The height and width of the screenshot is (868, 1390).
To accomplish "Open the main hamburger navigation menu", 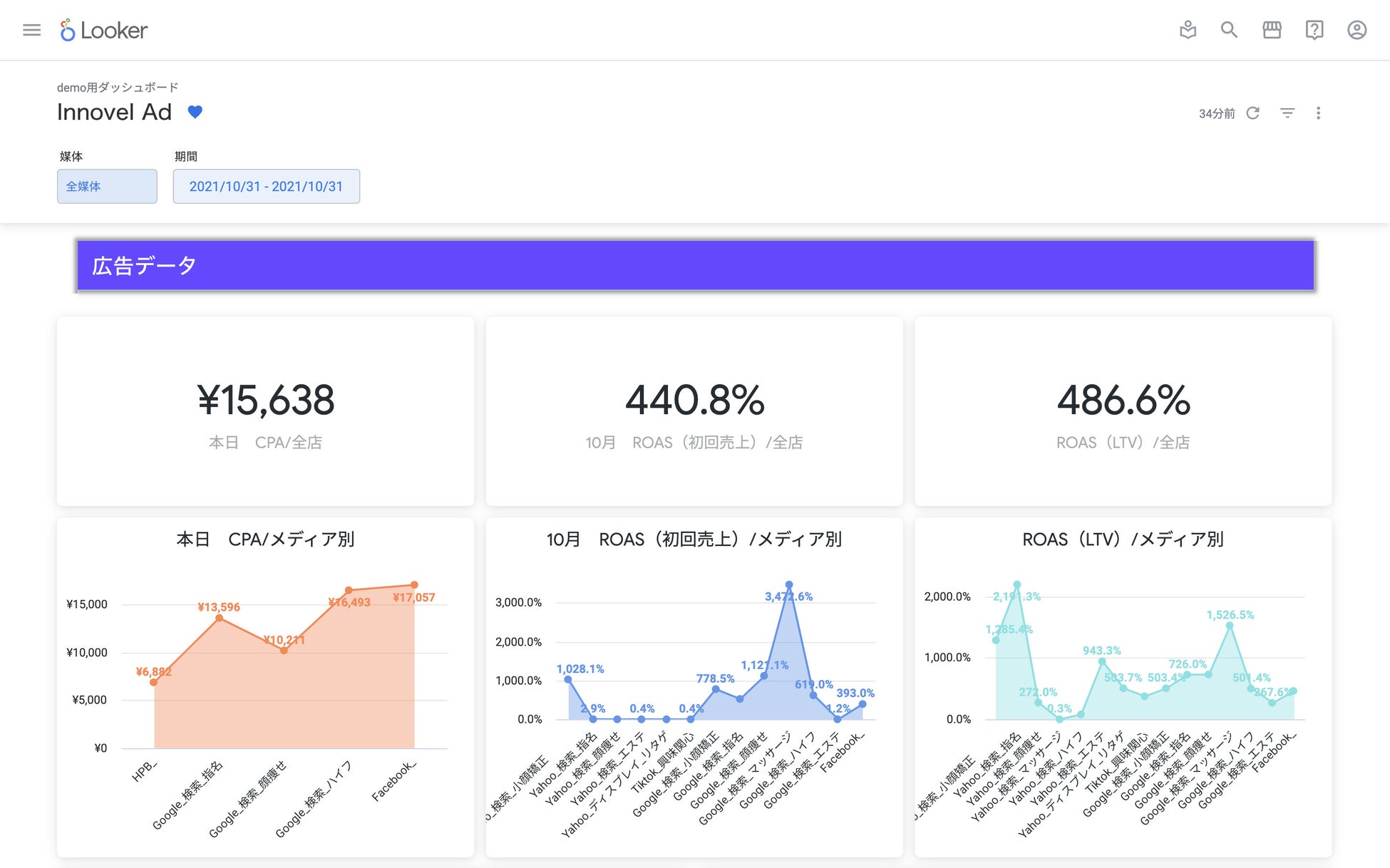I will pyautogui.click(x=31, y=30).
